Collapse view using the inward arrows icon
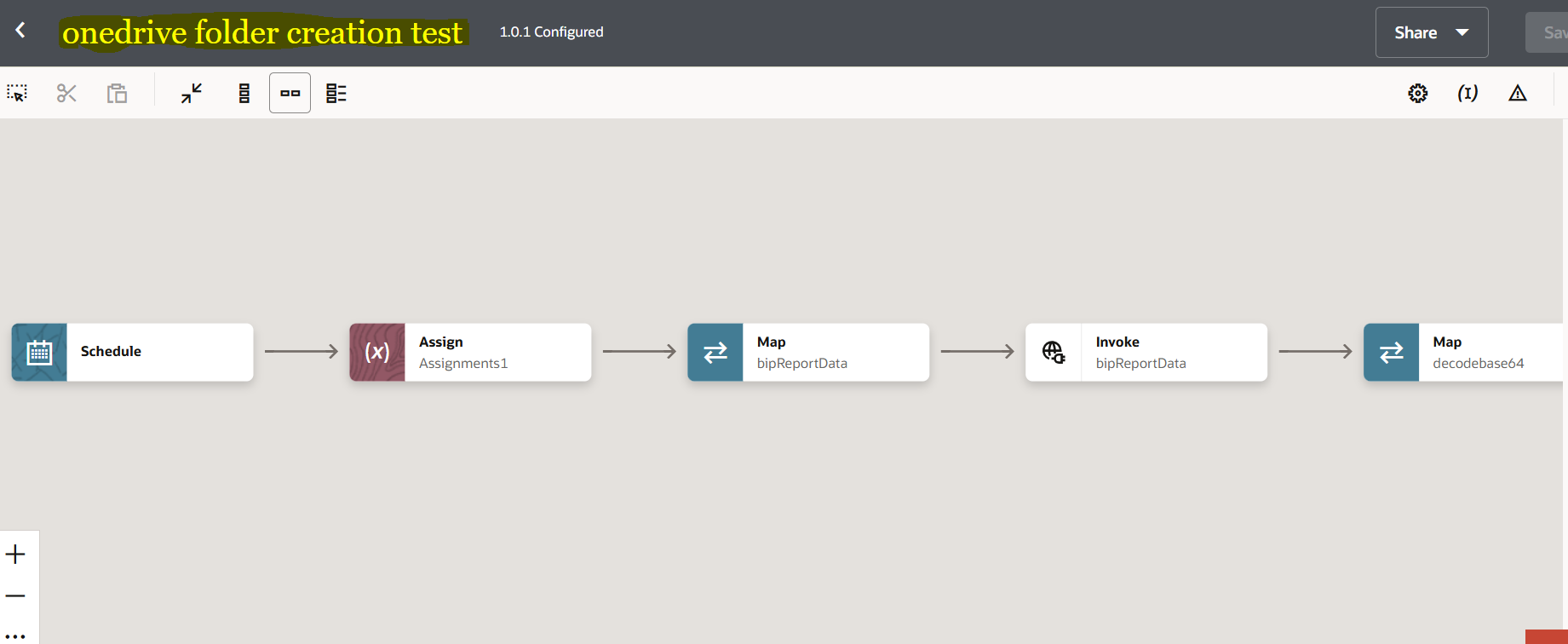 192,93
